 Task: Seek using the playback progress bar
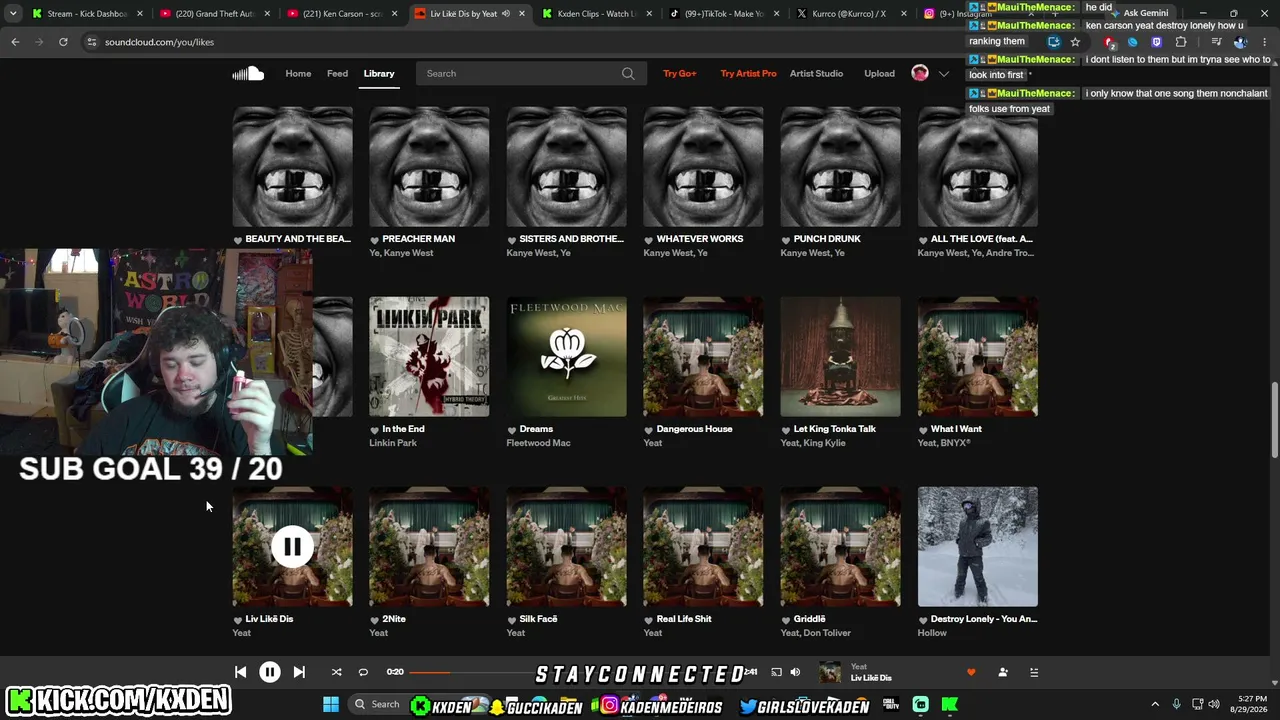pyautogui.click(x=576, y=672)
